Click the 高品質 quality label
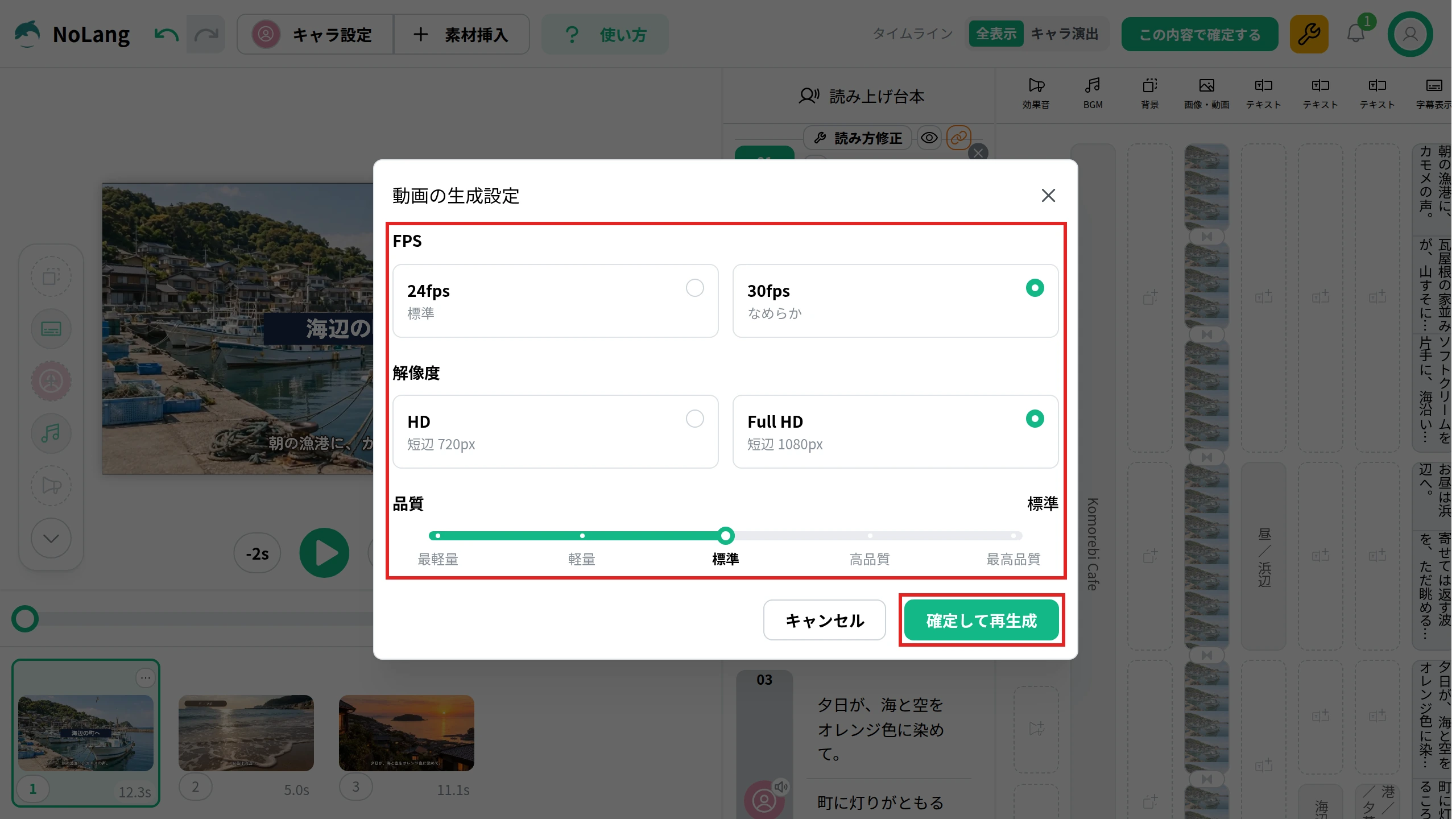 [869, 560]
